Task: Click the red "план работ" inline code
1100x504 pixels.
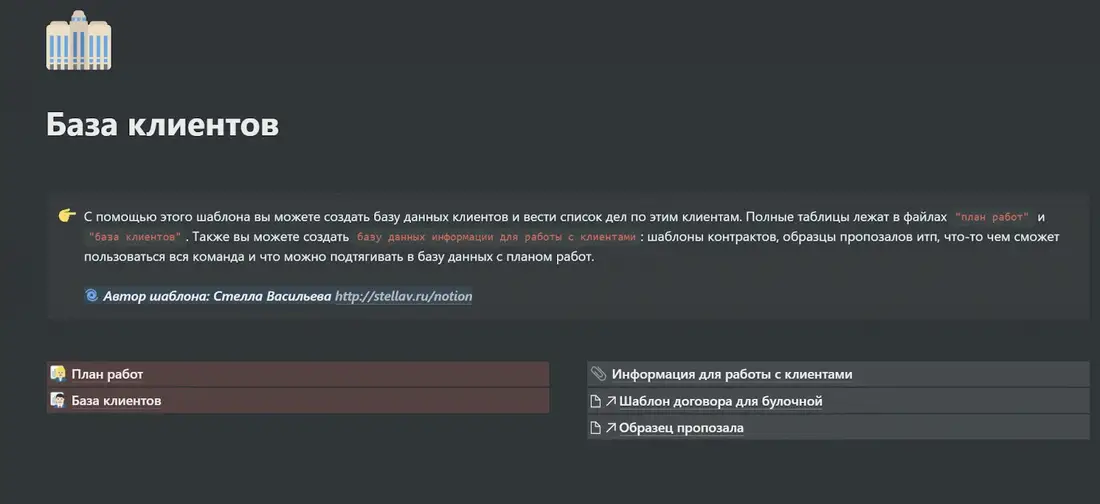Action: point(992,217)
